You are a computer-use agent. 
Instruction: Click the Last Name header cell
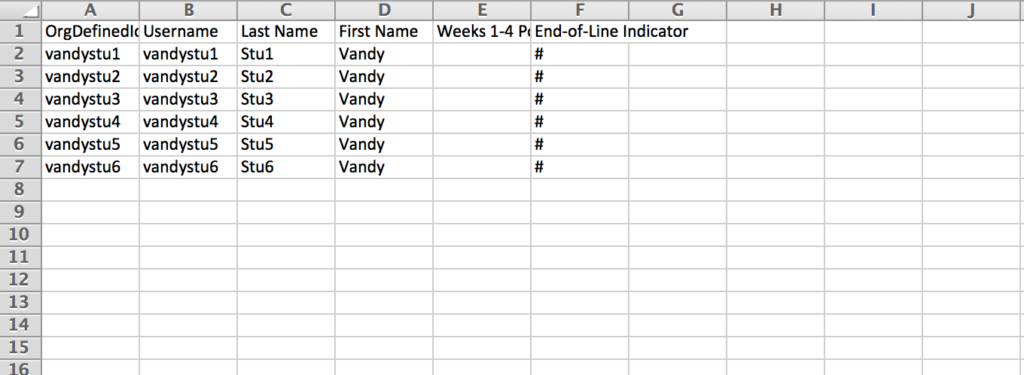pos(286,31)
